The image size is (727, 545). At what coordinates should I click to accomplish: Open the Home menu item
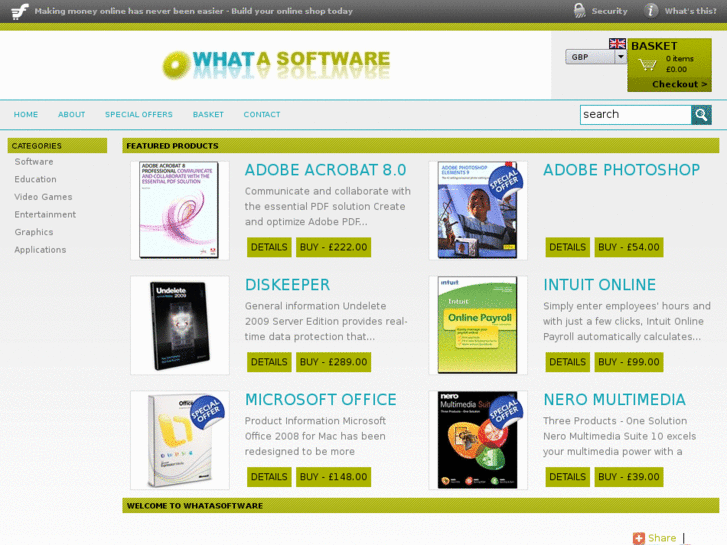(x=26, y=115)
